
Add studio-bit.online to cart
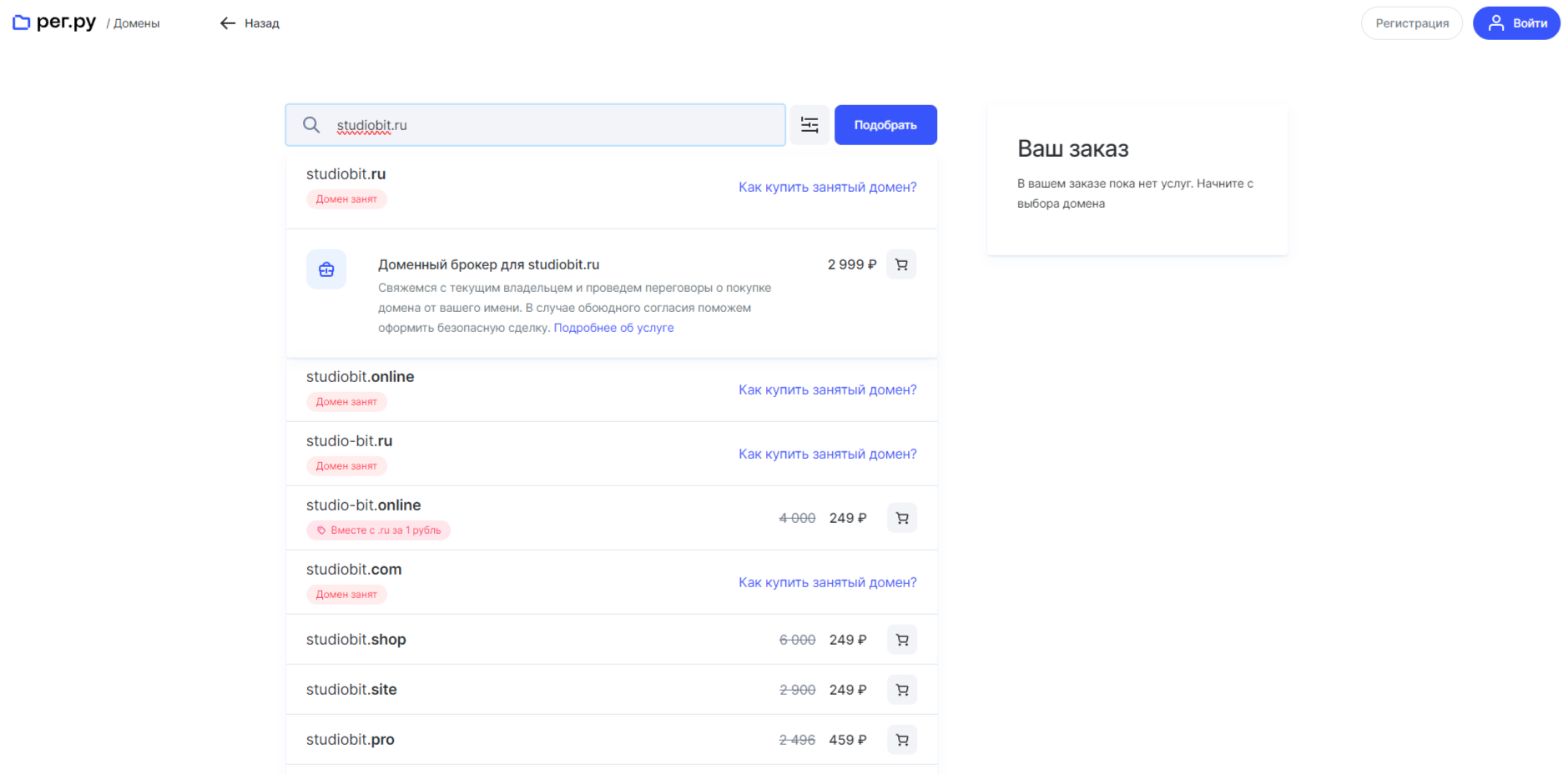(x=902, y=518)
